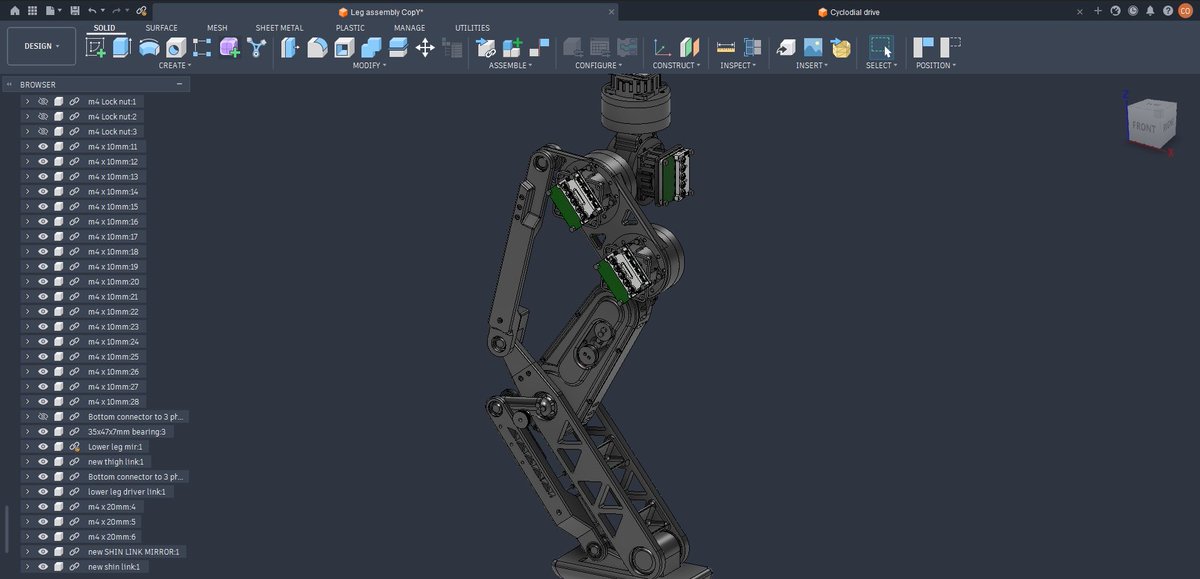Image resolution: width=1200 pixels, height=579 pixels.
Task: Click the Offset Plane icon
Action: tap(689, 47)
